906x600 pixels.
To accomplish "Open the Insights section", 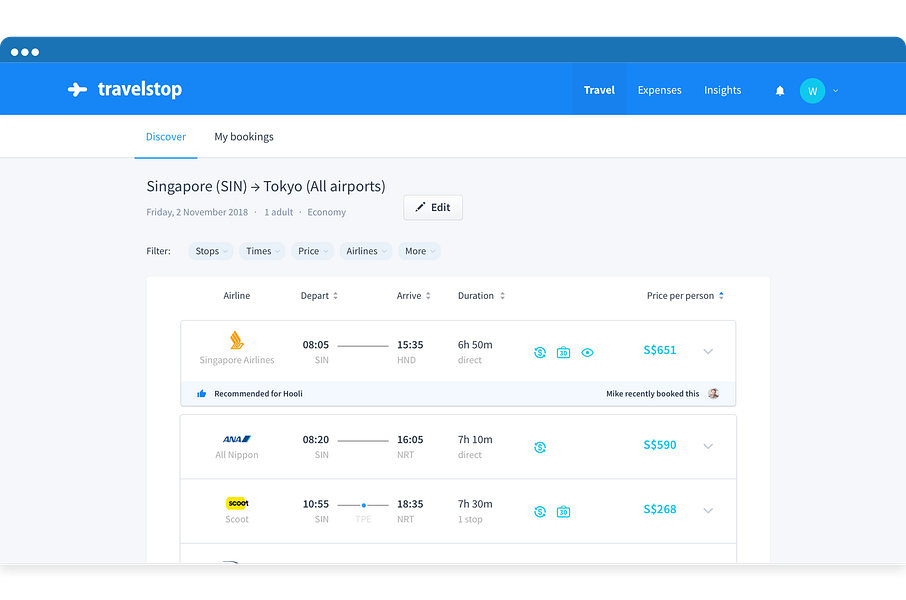I will (x=722, y=90).
